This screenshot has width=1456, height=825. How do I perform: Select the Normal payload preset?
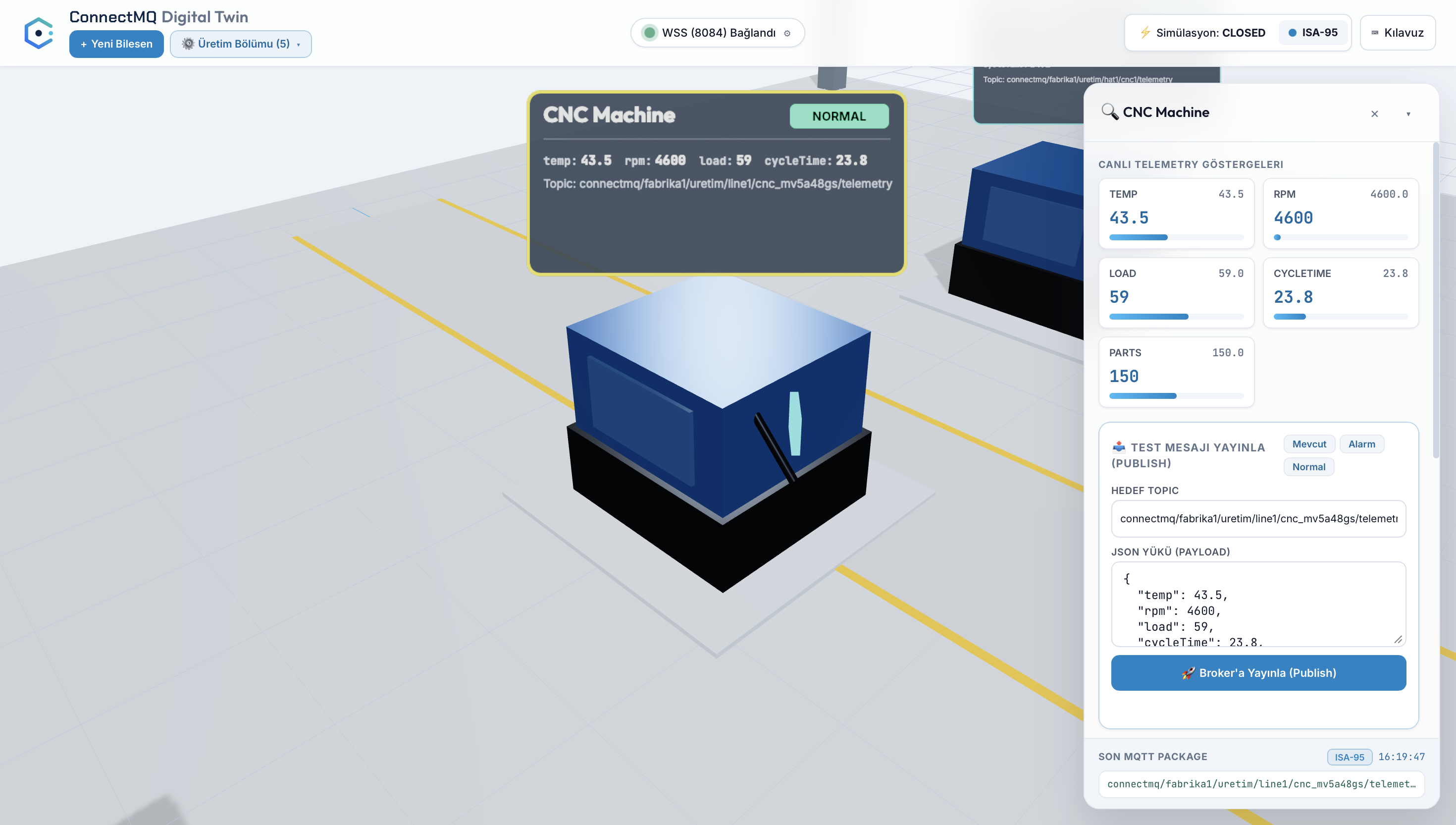tap(1308, 466)
